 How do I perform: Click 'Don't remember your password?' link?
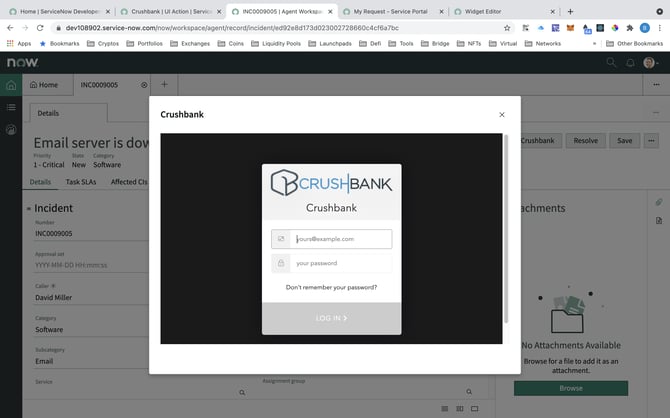click(x=331, y=287)
